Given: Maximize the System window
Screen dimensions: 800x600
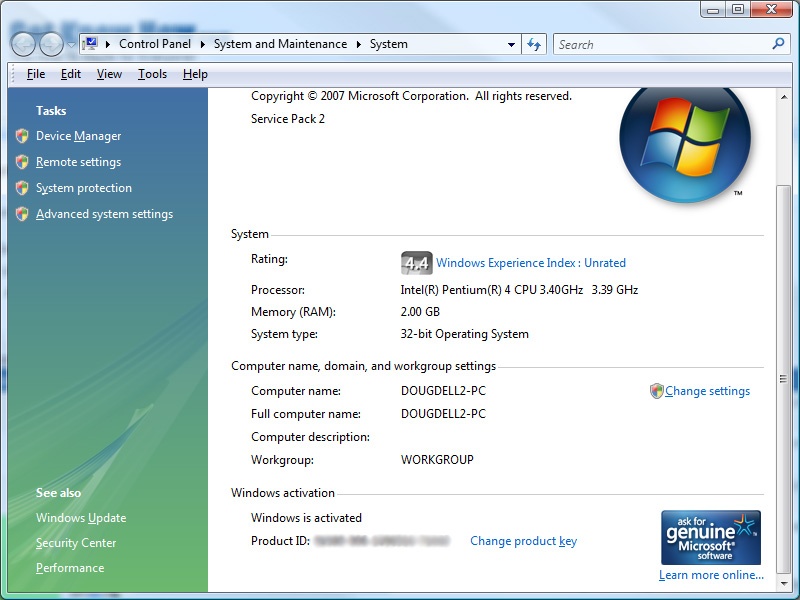Looking at the screenshot, I should point(738,9).
